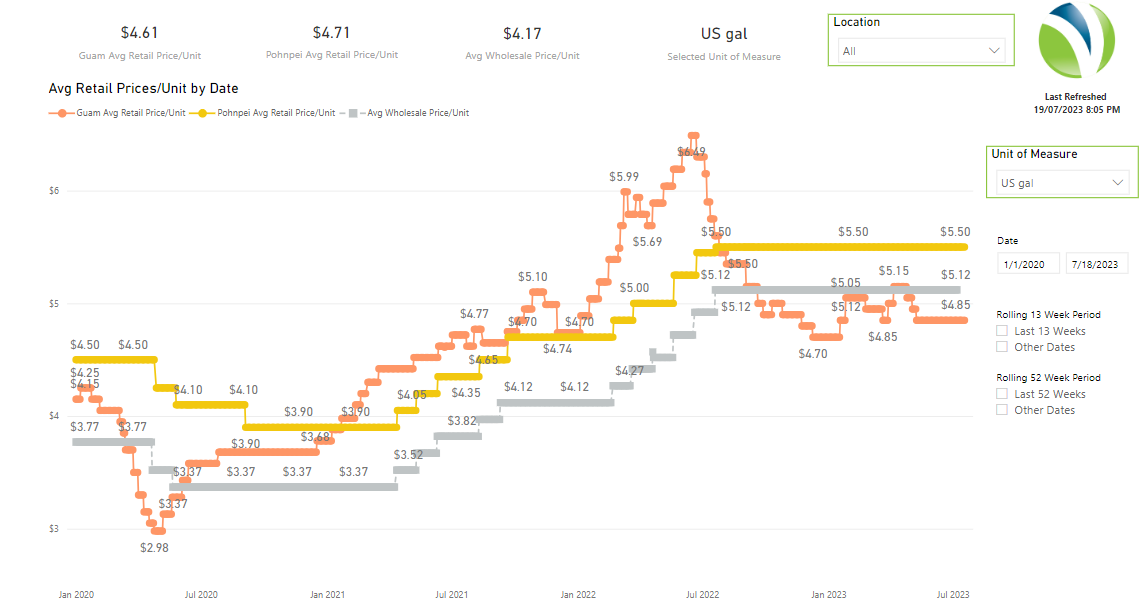Screen dimensions: 1146x607
Task: Click Avg Wholesale legend marker icon
Action: [x=353, y=113]
